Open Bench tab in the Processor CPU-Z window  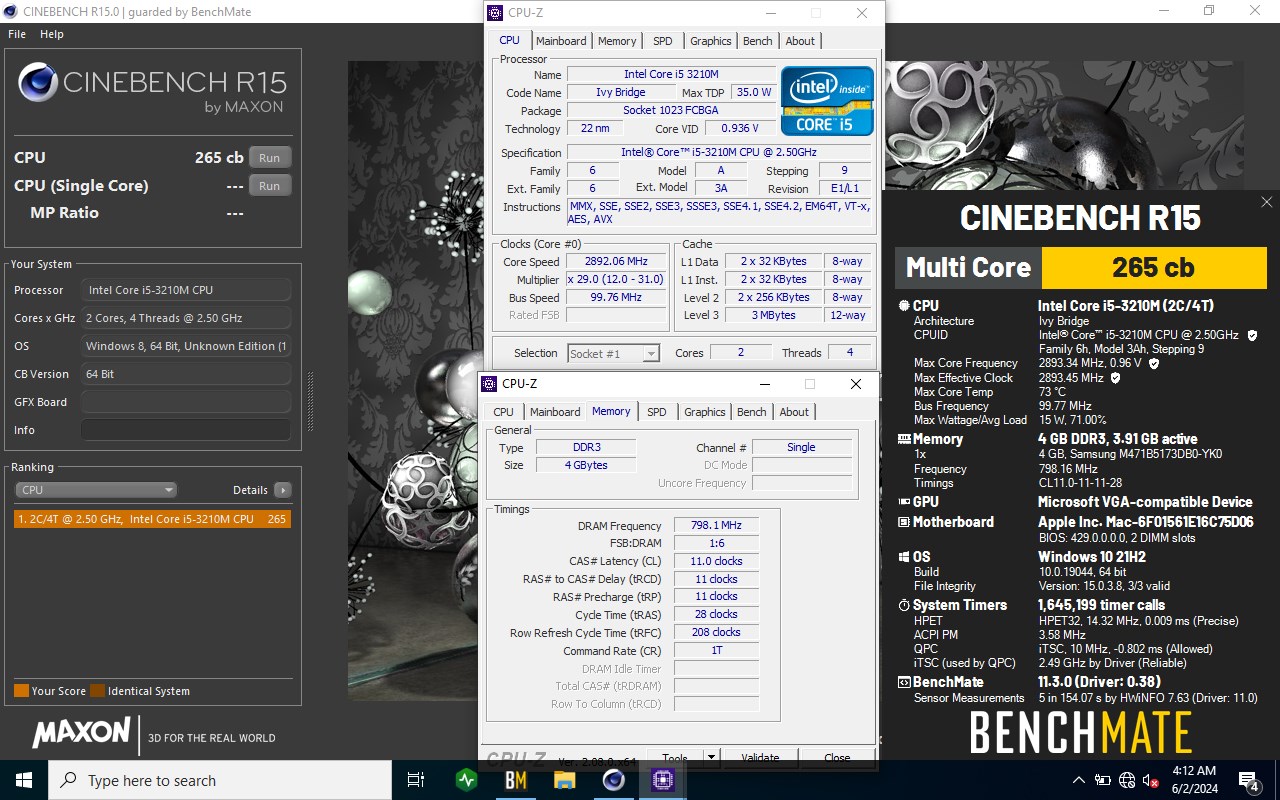[x=758, y=41]
